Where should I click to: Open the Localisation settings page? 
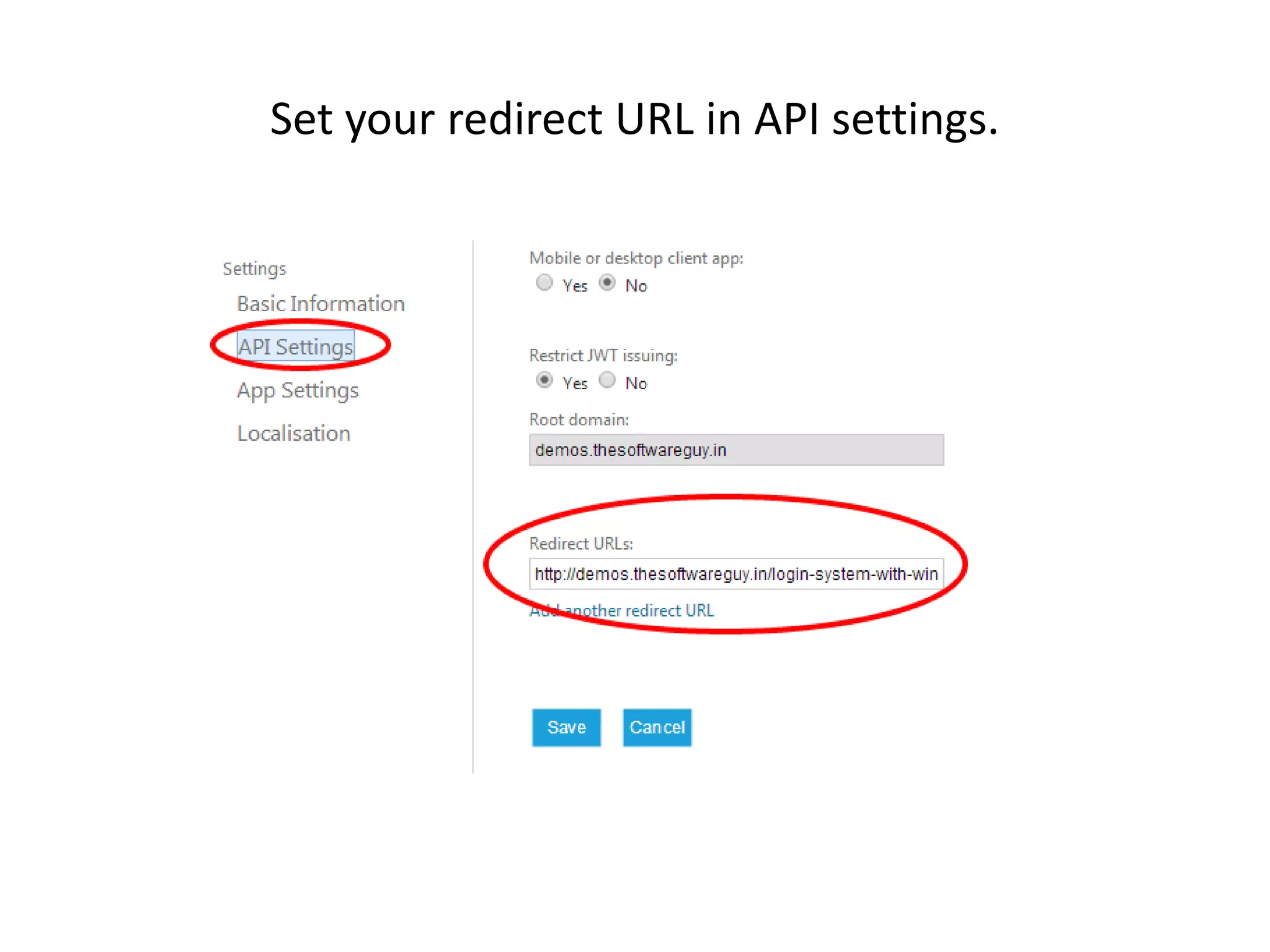pos(294,433)
